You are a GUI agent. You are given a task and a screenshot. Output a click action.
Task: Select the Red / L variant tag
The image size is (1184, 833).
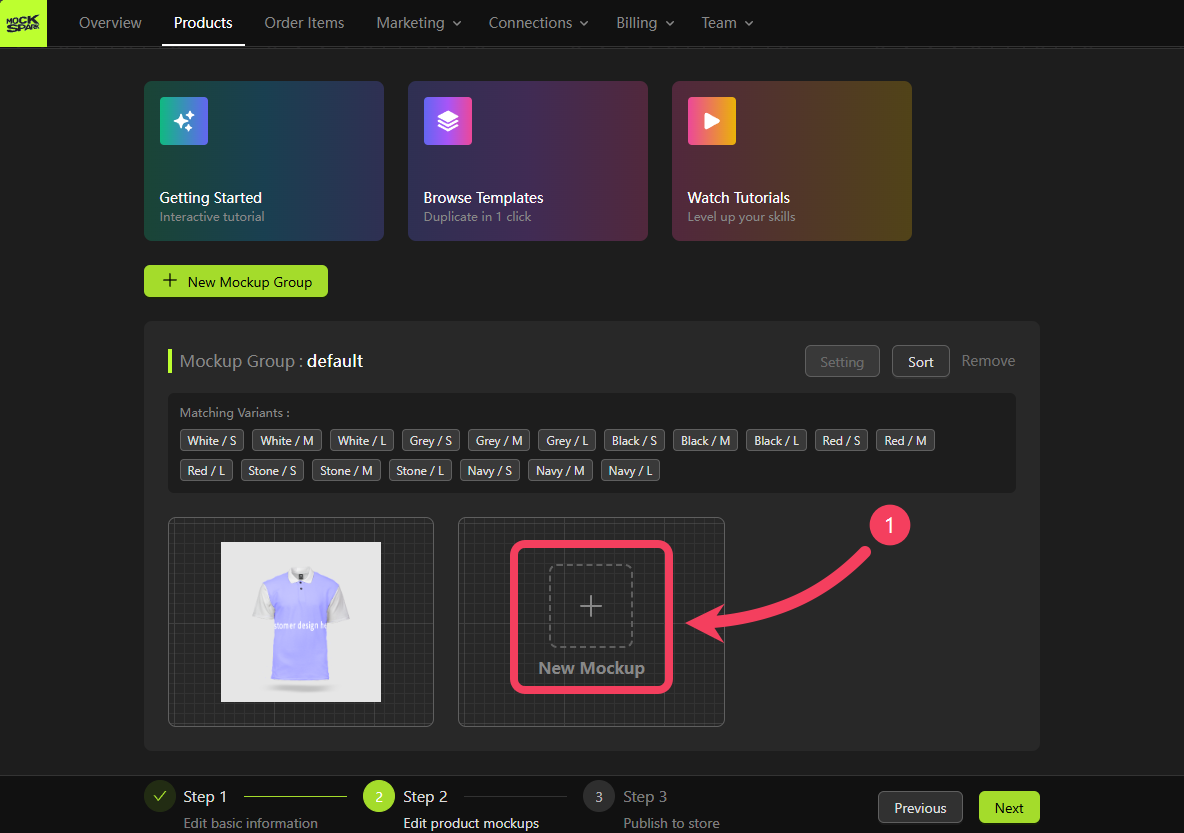click(x=206, y=470)
